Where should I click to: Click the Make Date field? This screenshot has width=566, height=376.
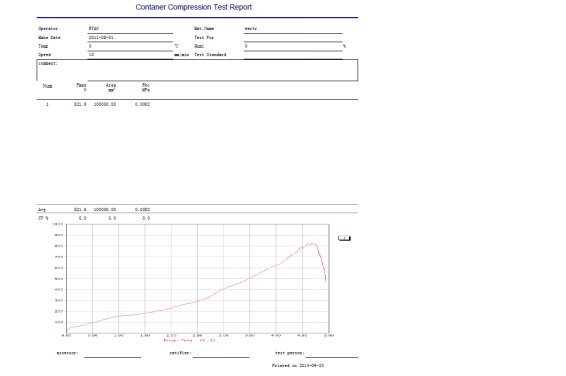click(x=130, y=38)
